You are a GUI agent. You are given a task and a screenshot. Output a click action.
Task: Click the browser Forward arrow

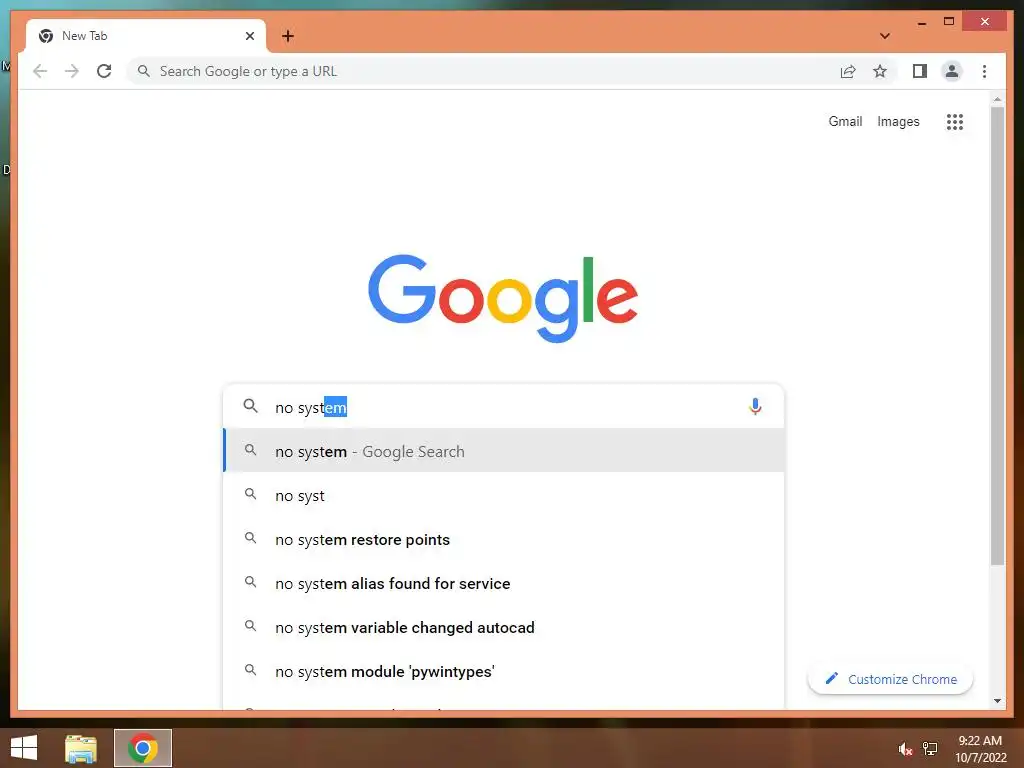(x=72, y=71)
